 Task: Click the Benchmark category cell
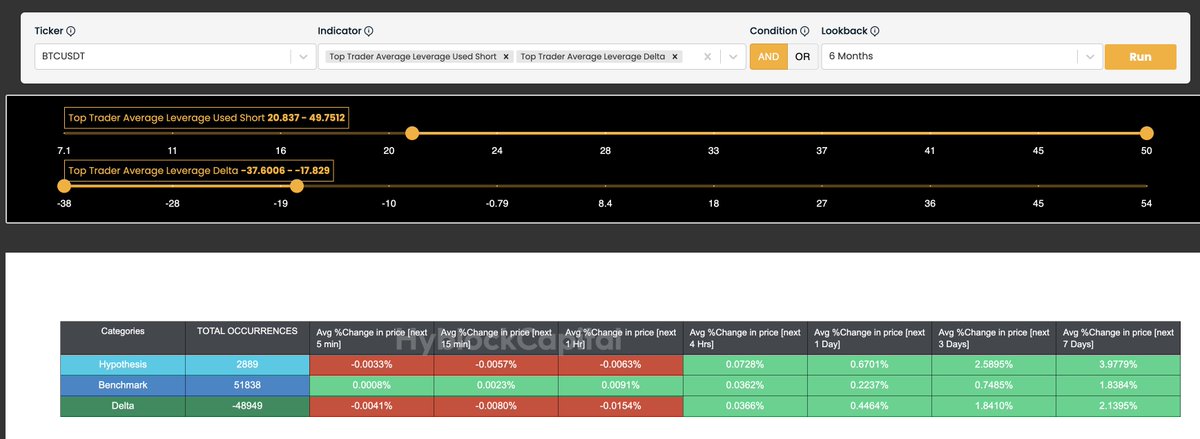coord(123,384)
